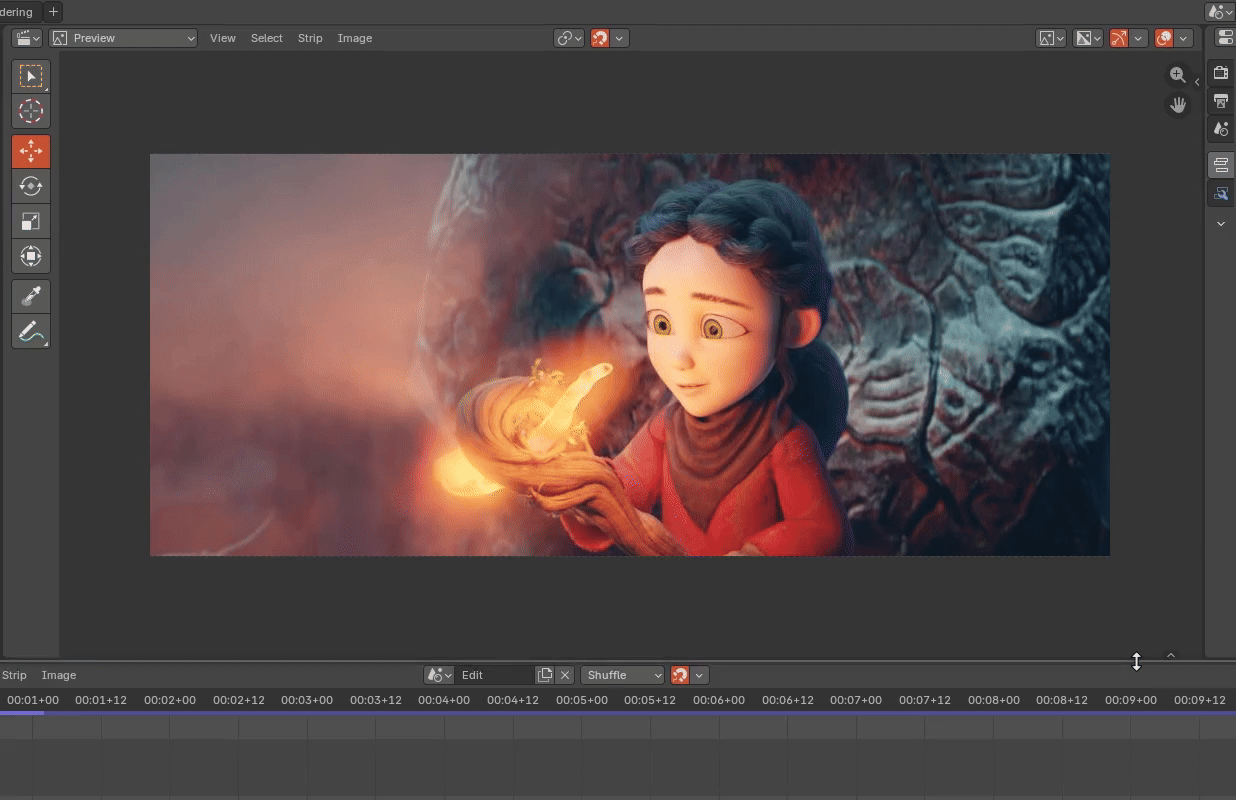This screenshot has width=1236, height=800.
Task: Activate the Transform tool
Action: 31,256
